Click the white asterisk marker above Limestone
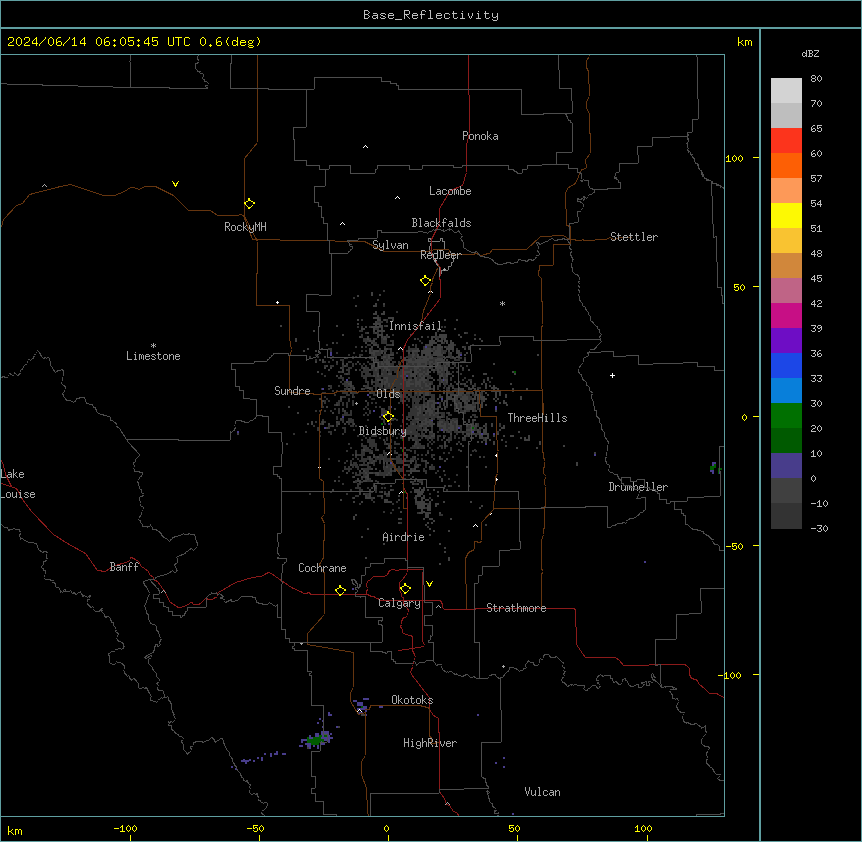This screenshot has height=842, width=862. pos(153,346)
